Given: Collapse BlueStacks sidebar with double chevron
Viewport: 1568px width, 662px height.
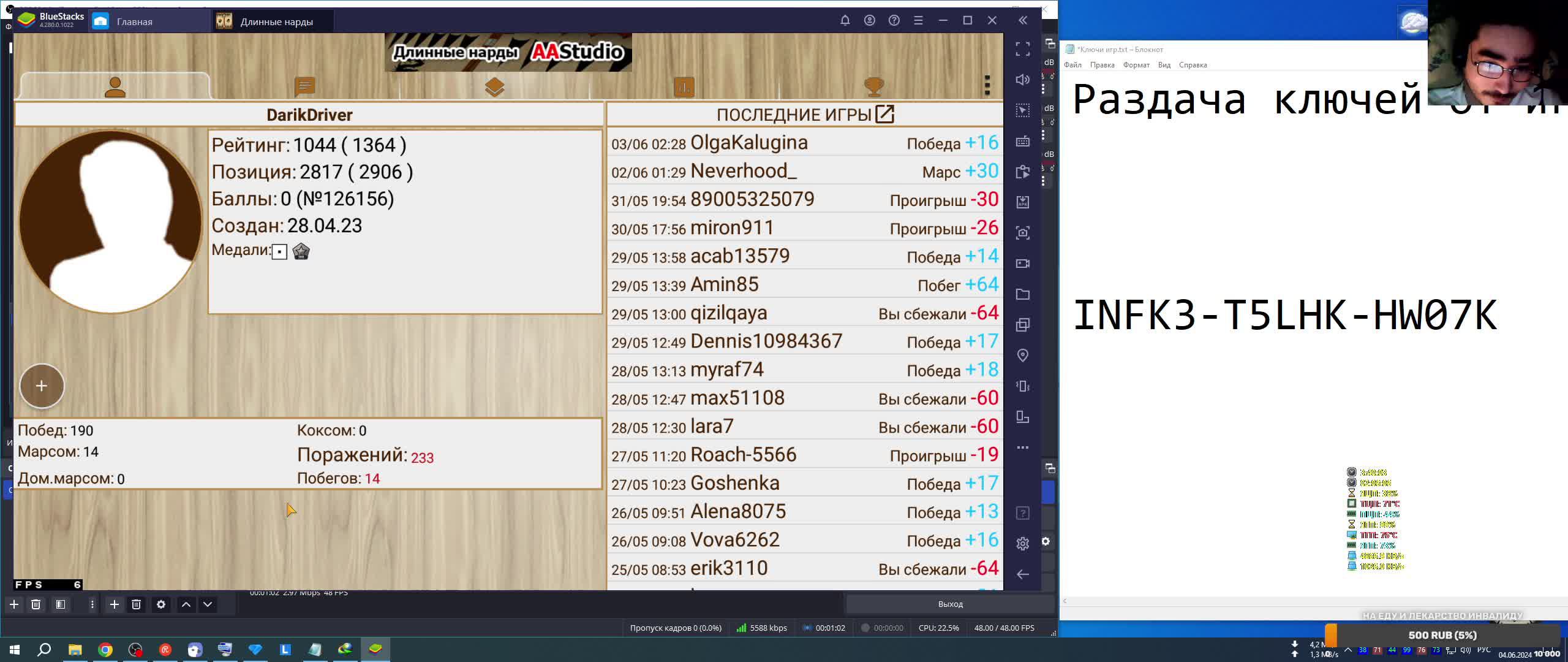Looking at the screenshot, I should click(1022, 20).
